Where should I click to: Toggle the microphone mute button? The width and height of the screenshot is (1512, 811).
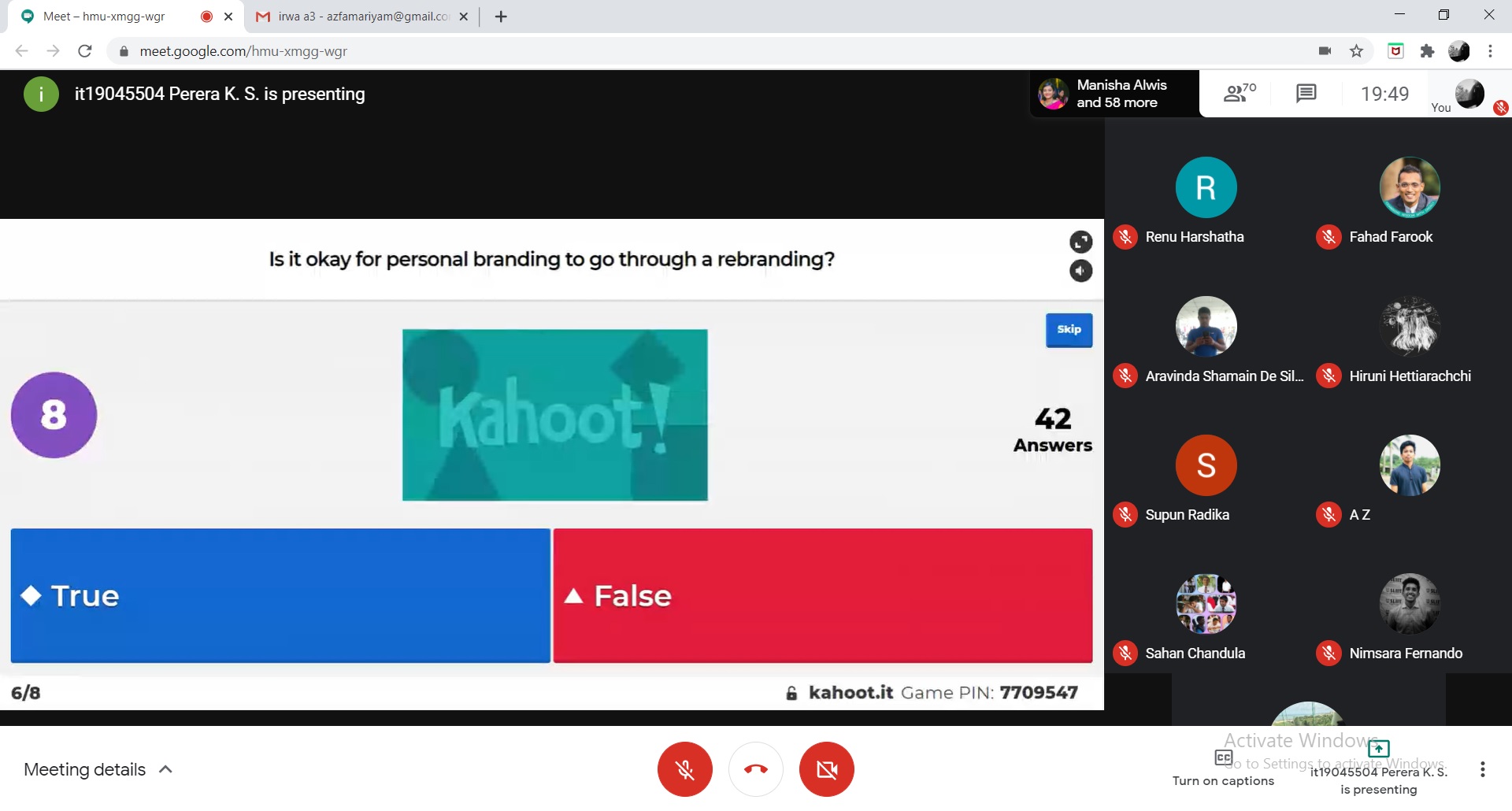point(684,769)
